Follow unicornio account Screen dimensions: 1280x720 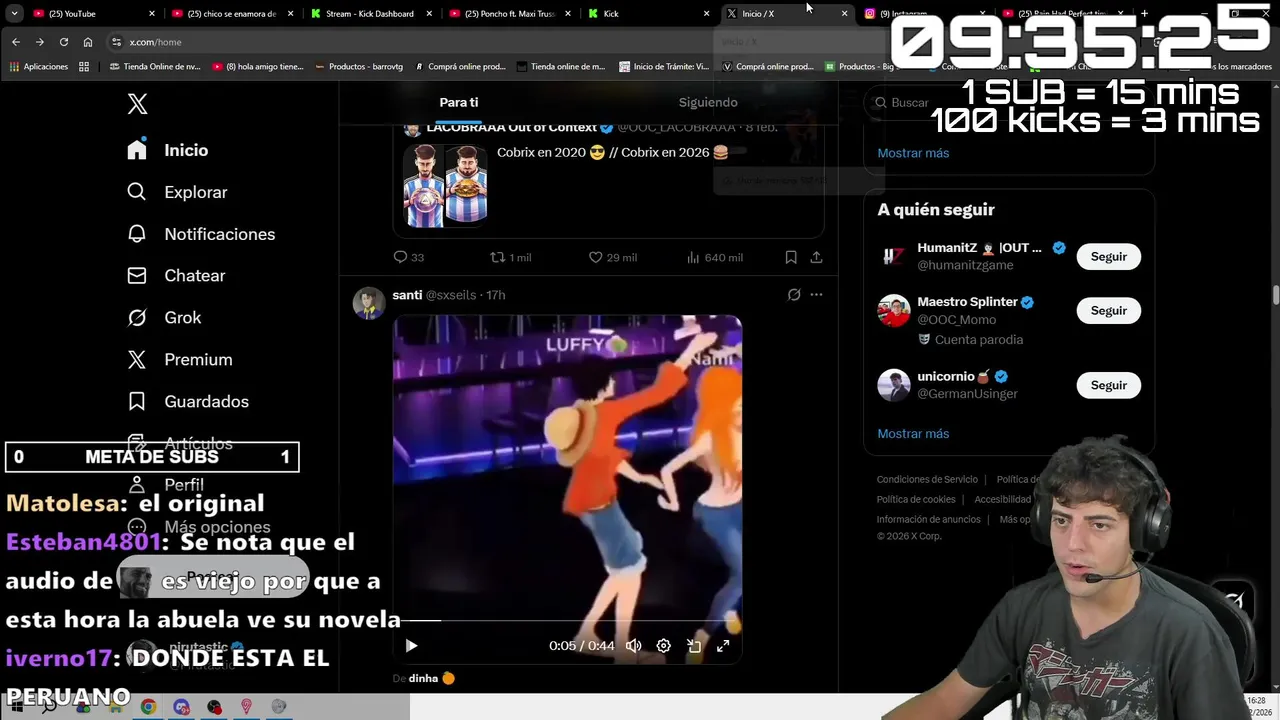pos(1108,385)
